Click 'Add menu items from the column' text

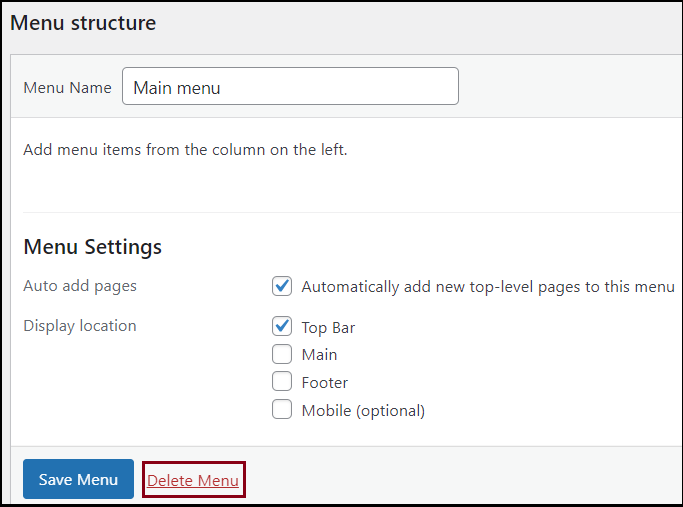[185, 150]
